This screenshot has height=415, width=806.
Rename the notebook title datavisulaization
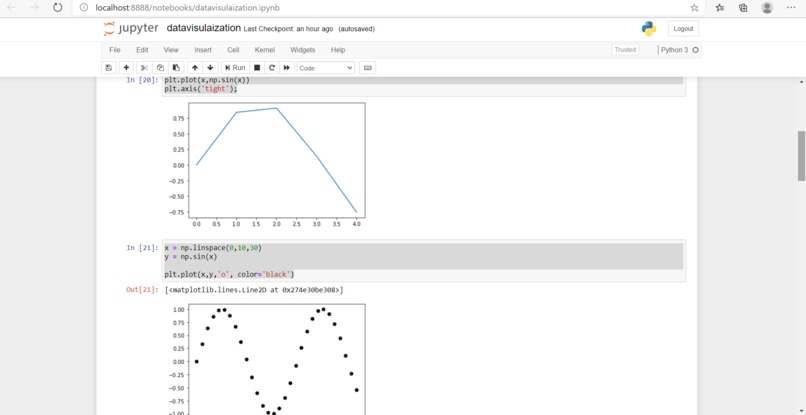pyautogui.click(x=204, y=28)
